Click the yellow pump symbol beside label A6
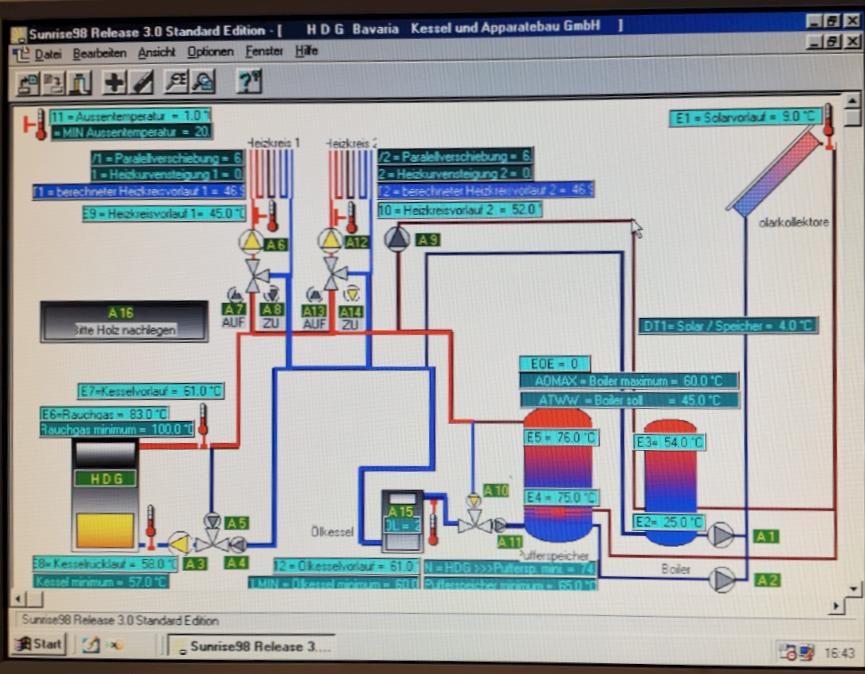This screenshot has height=674, width=865. click(x=252, y=242)
